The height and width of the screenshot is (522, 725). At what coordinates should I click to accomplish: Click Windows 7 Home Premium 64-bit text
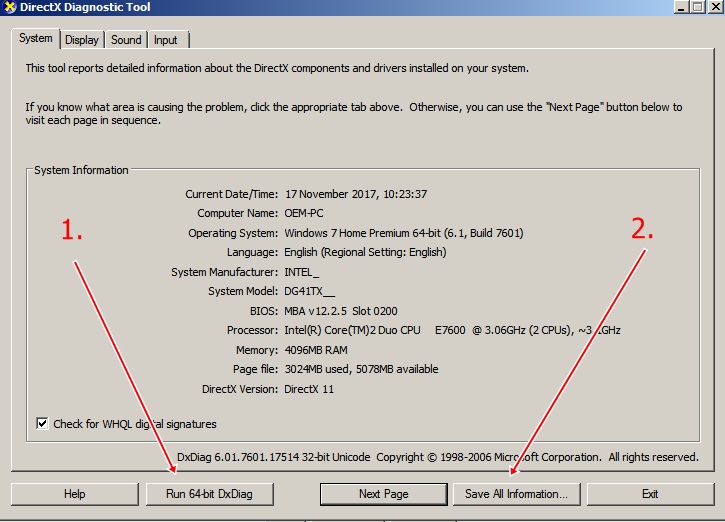362,233
